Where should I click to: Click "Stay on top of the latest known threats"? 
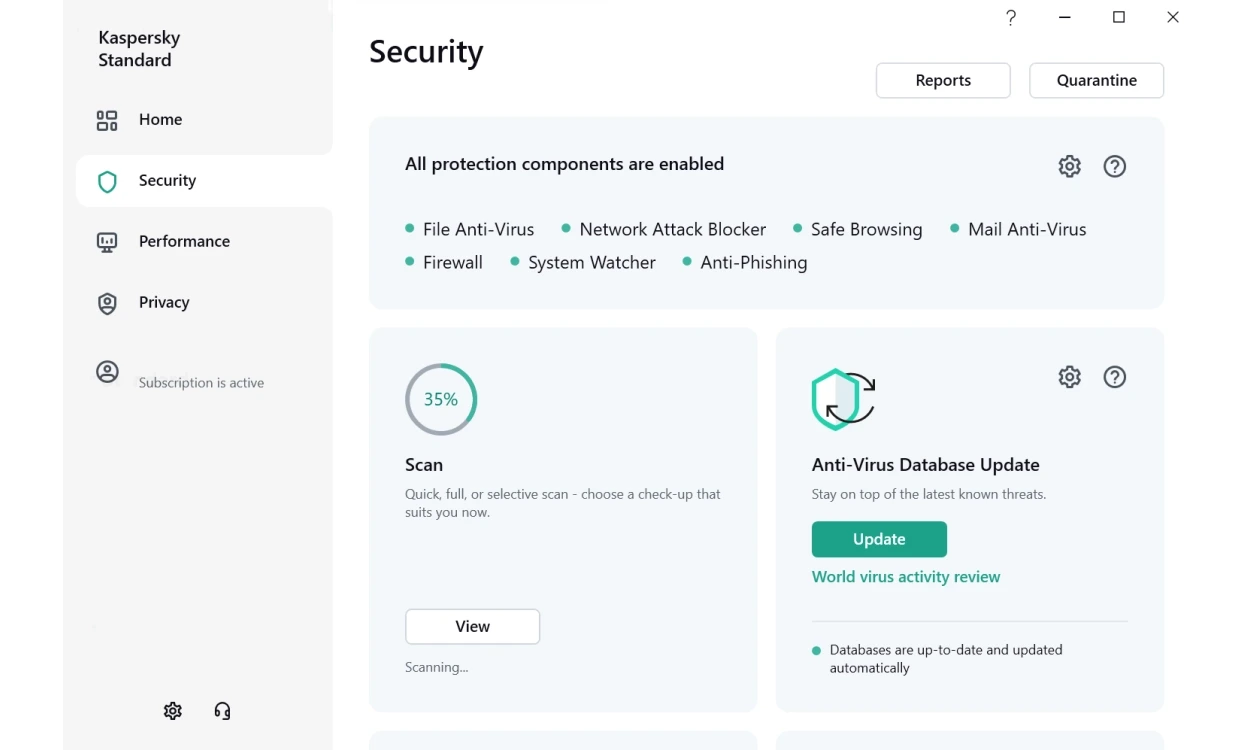coord(929,494)
